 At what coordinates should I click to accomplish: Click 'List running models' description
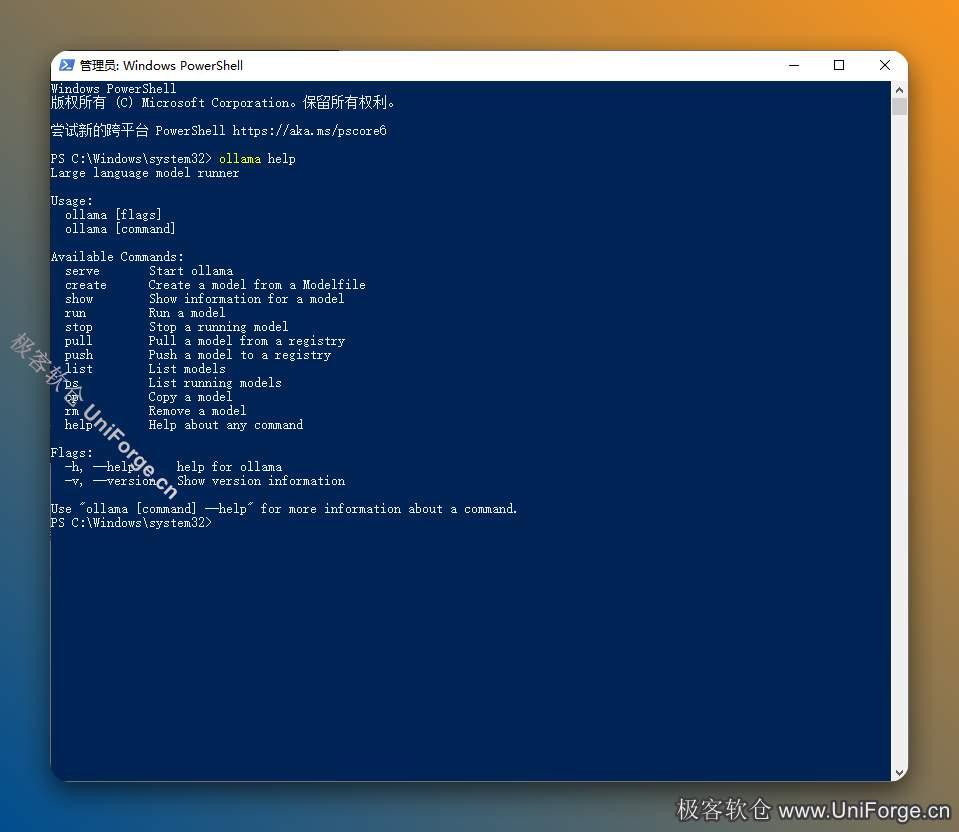click(215, 383)
